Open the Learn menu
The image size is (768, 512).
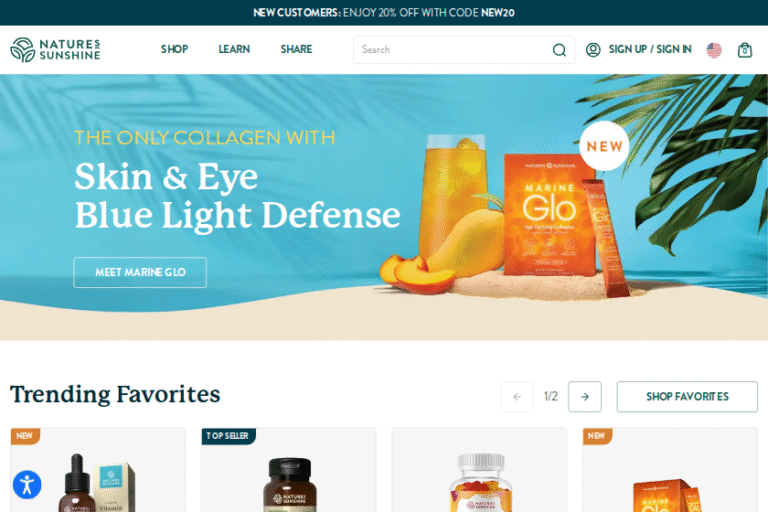[234, 49]
